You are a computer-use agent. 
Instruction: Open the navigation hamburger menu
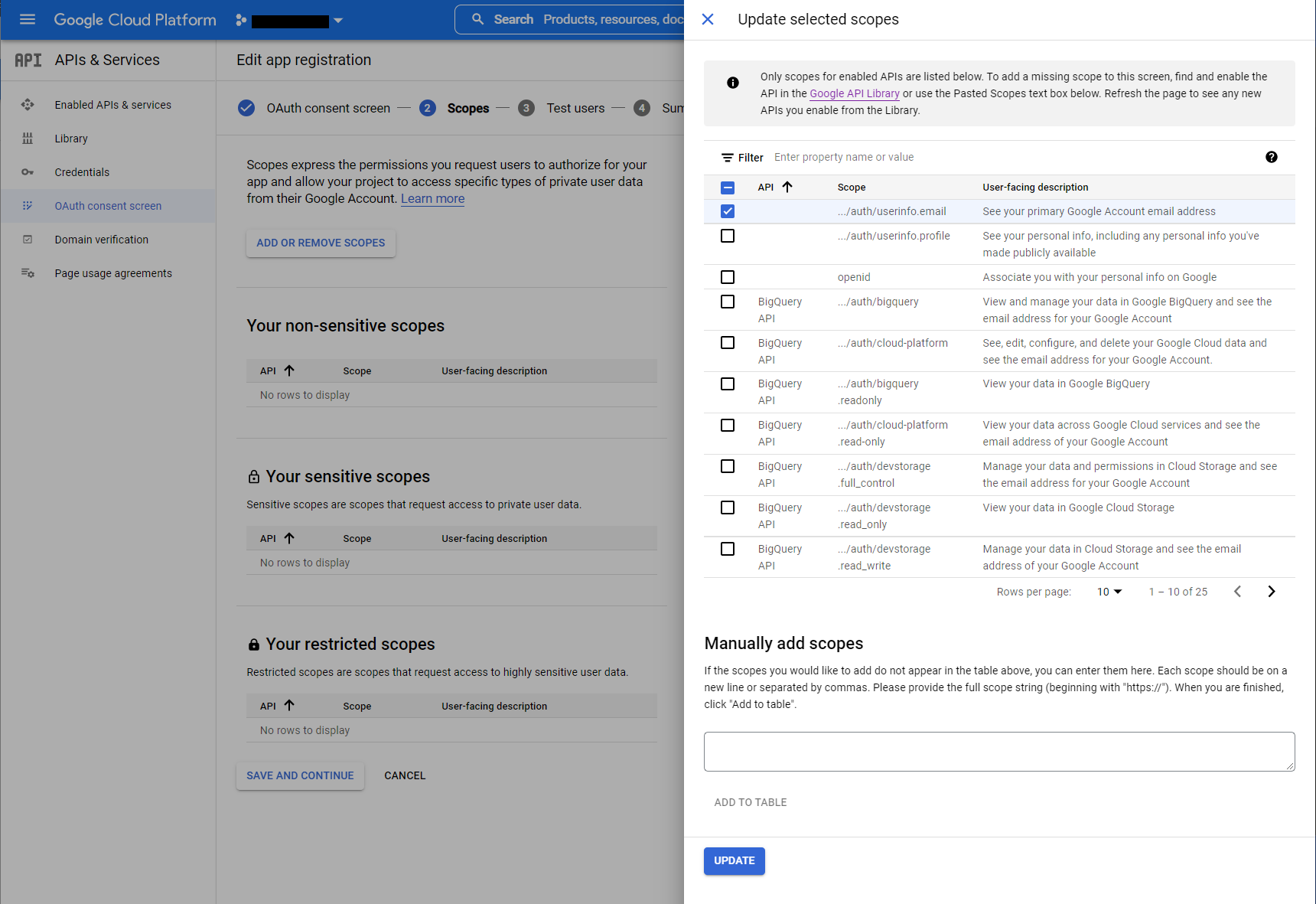click(27, 19)
